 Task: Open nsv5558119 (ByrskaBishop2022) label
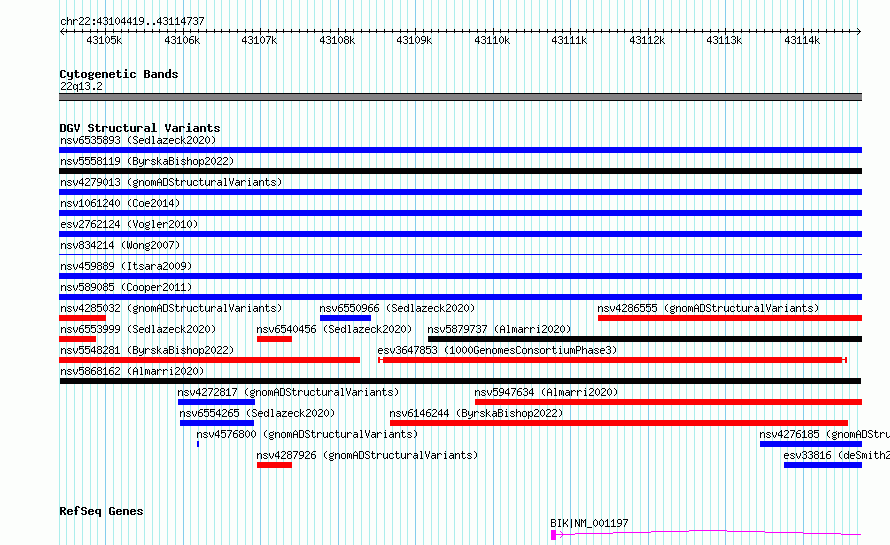tap(147, 161)
